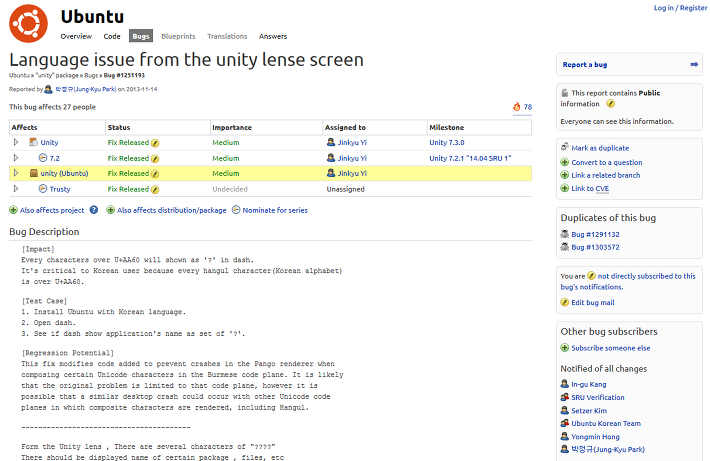This screenshot has height=461, width=710.
Task: Click the Bug Description heading
Action: point(44,231)
